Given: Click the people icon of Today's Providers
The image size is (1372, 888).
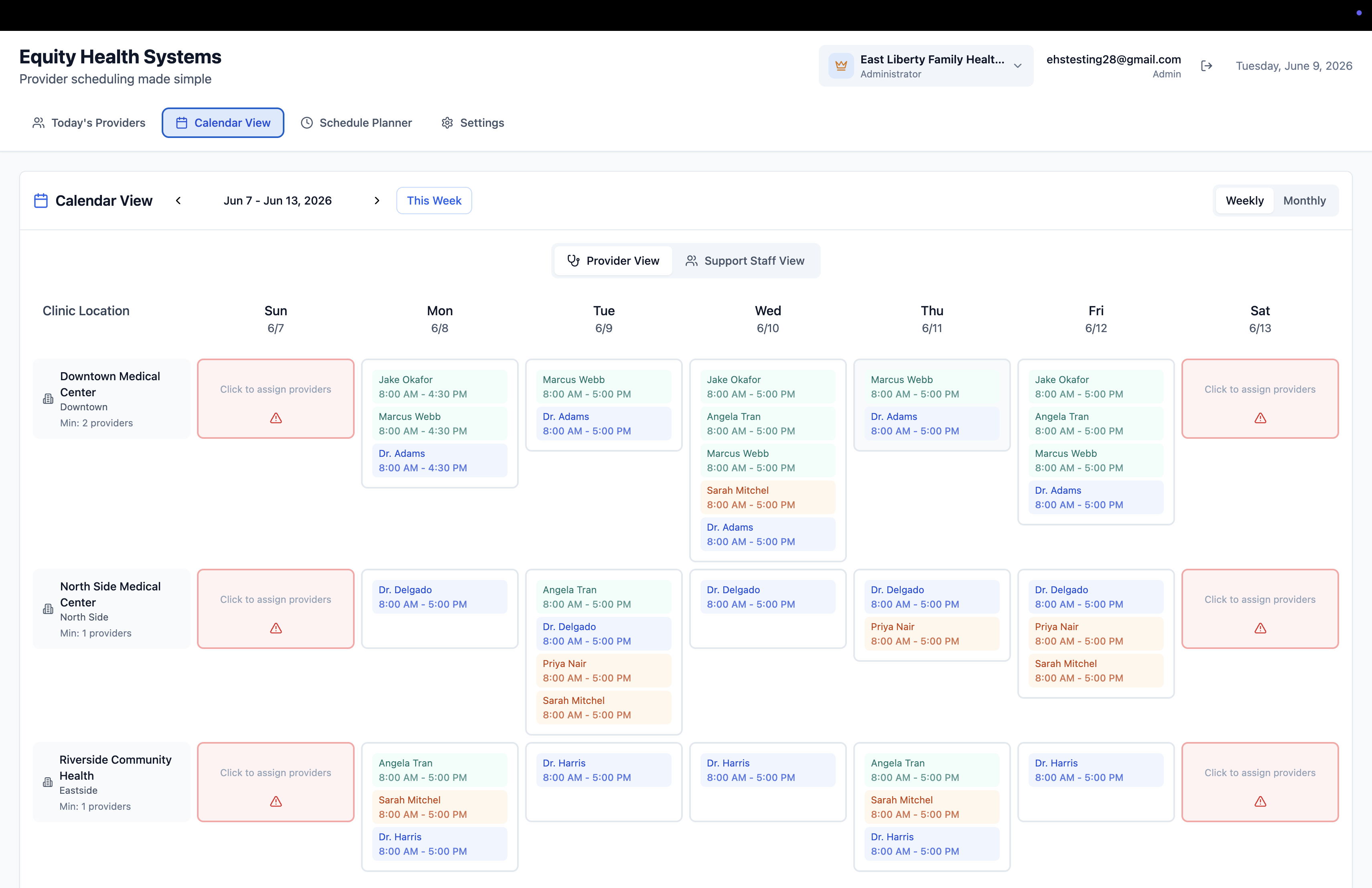Looking at the screenshot, I should [39, 123].
